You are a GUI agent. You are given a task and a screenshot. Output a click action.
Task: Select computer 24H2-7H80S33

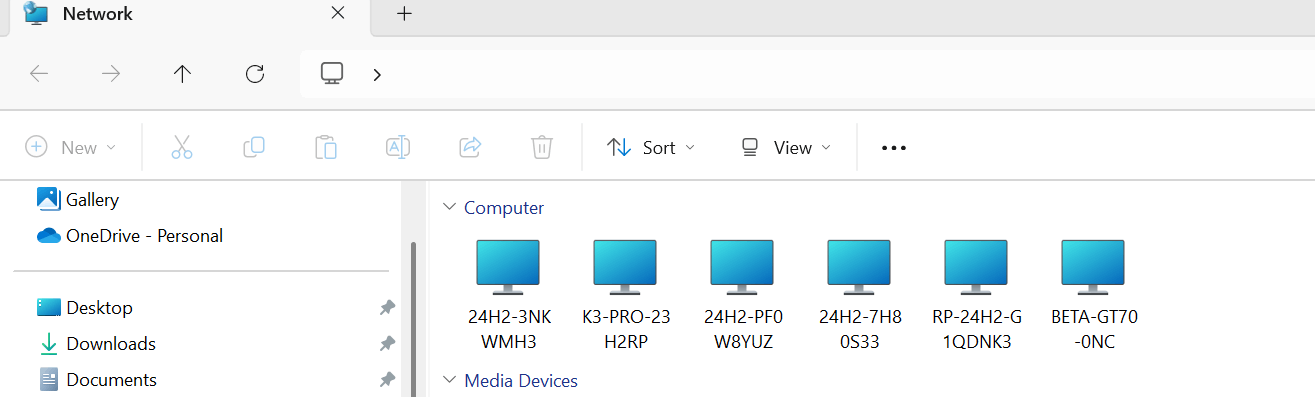(860, 294)
